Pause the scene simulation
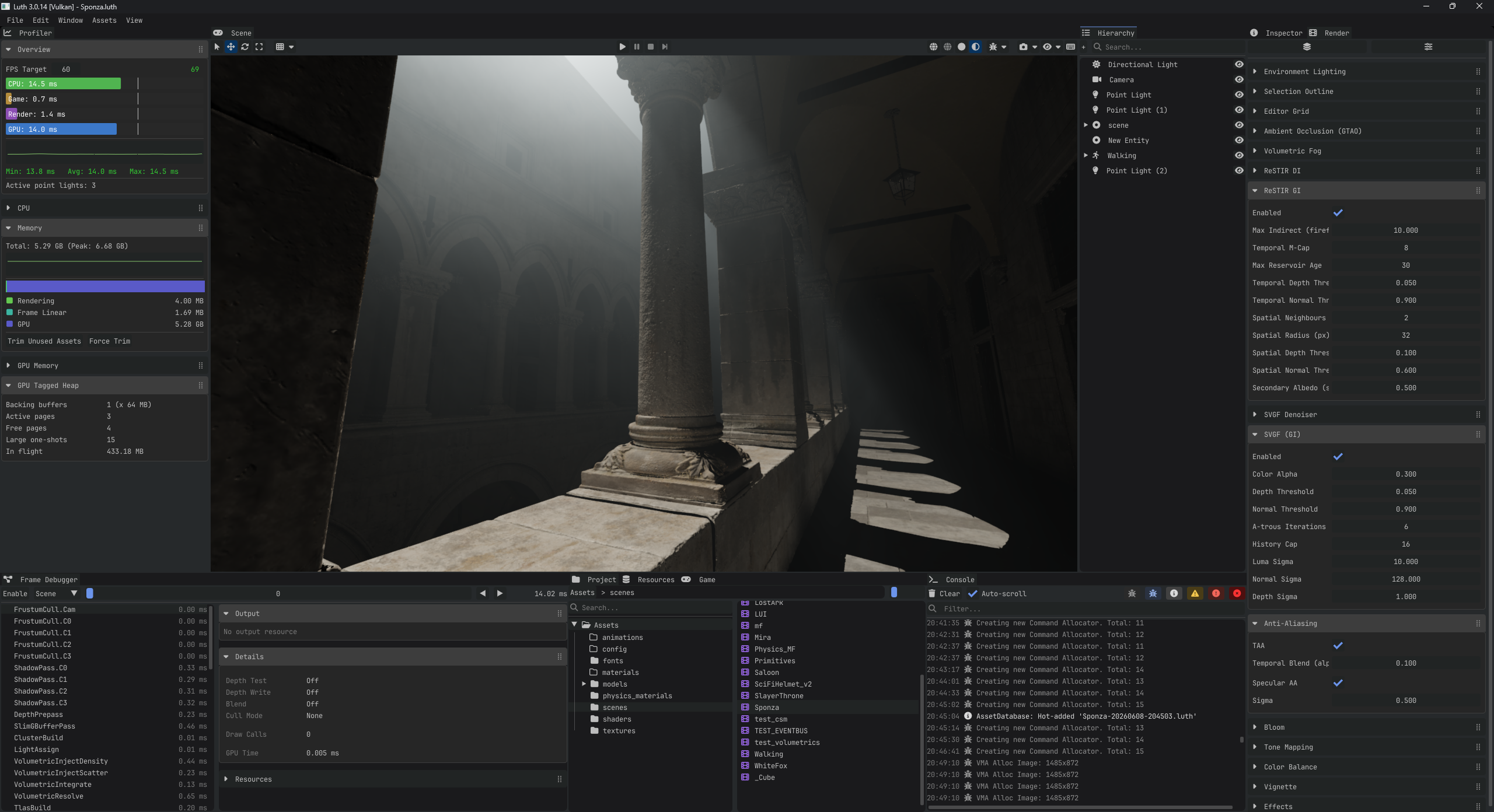The height and width of the screenshot is (812, 1494). coord(637,47)
